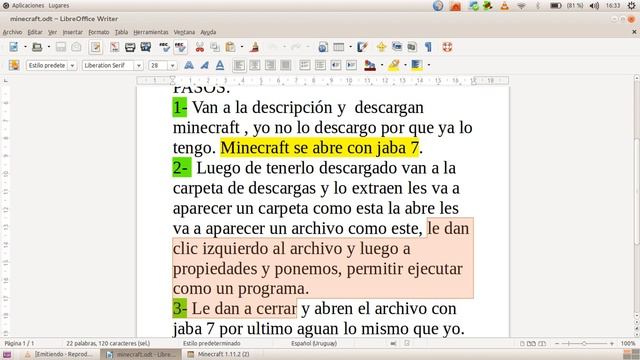Click the Save document icon
The width and height of the screenshot is (640, 360).
[61, 47]
